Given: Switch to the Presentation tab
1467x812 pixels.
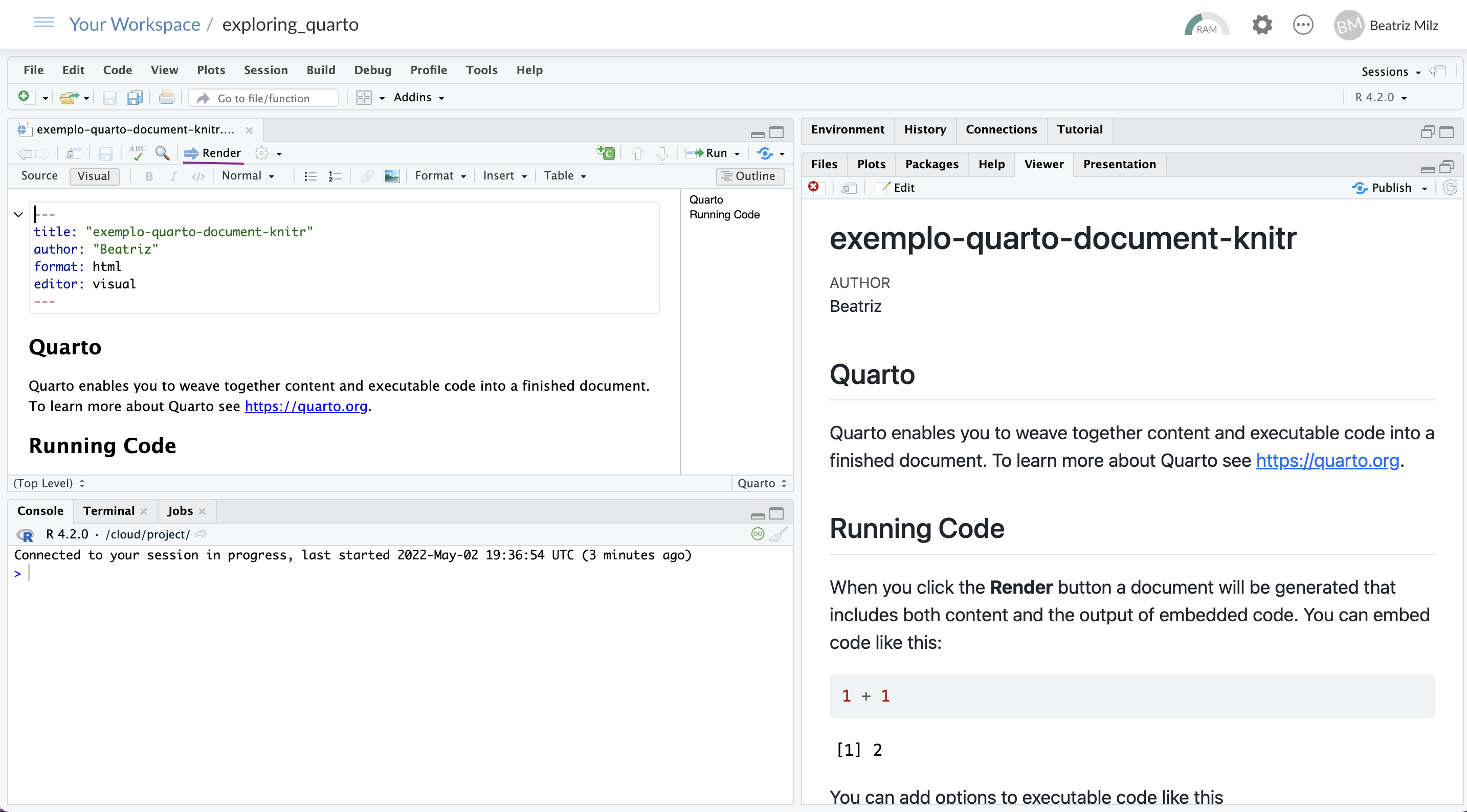Looking at the screenshot, I should click(x=1119, y=164).
